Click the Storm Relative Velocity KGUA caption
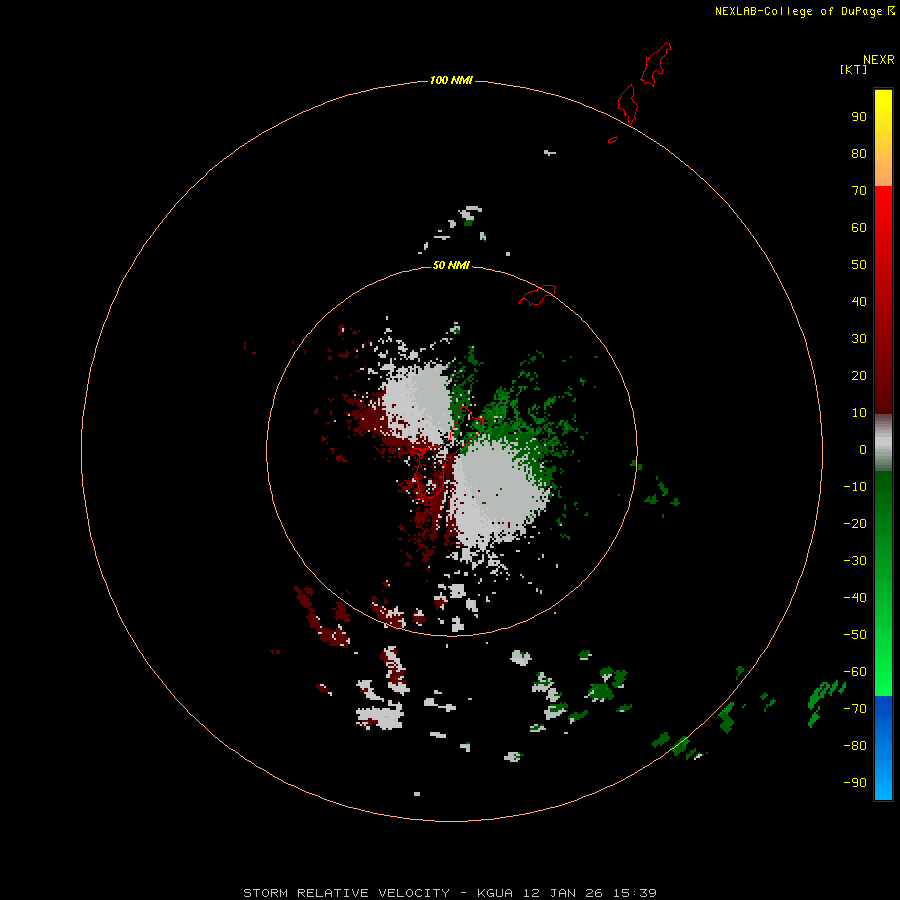 [449, 893]
